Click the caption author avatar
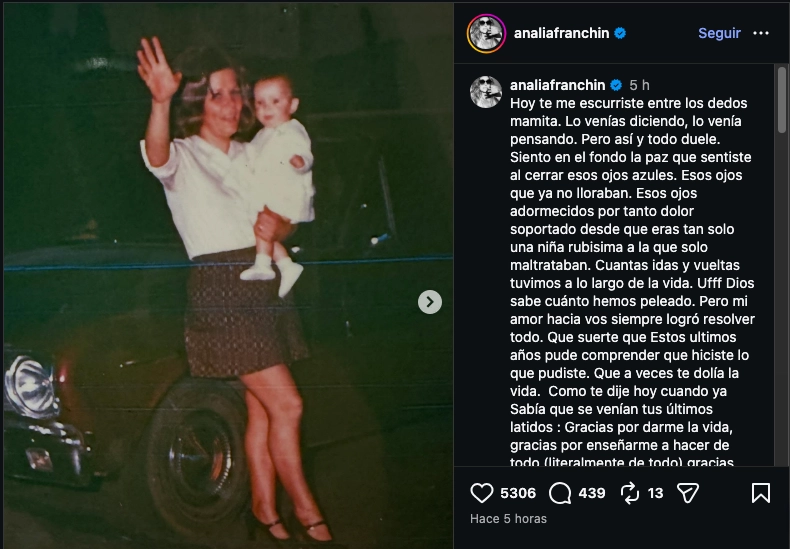Image resolution: width=790 pixels, height=549 pixels. pyautogui.click(x=486, y=92)
